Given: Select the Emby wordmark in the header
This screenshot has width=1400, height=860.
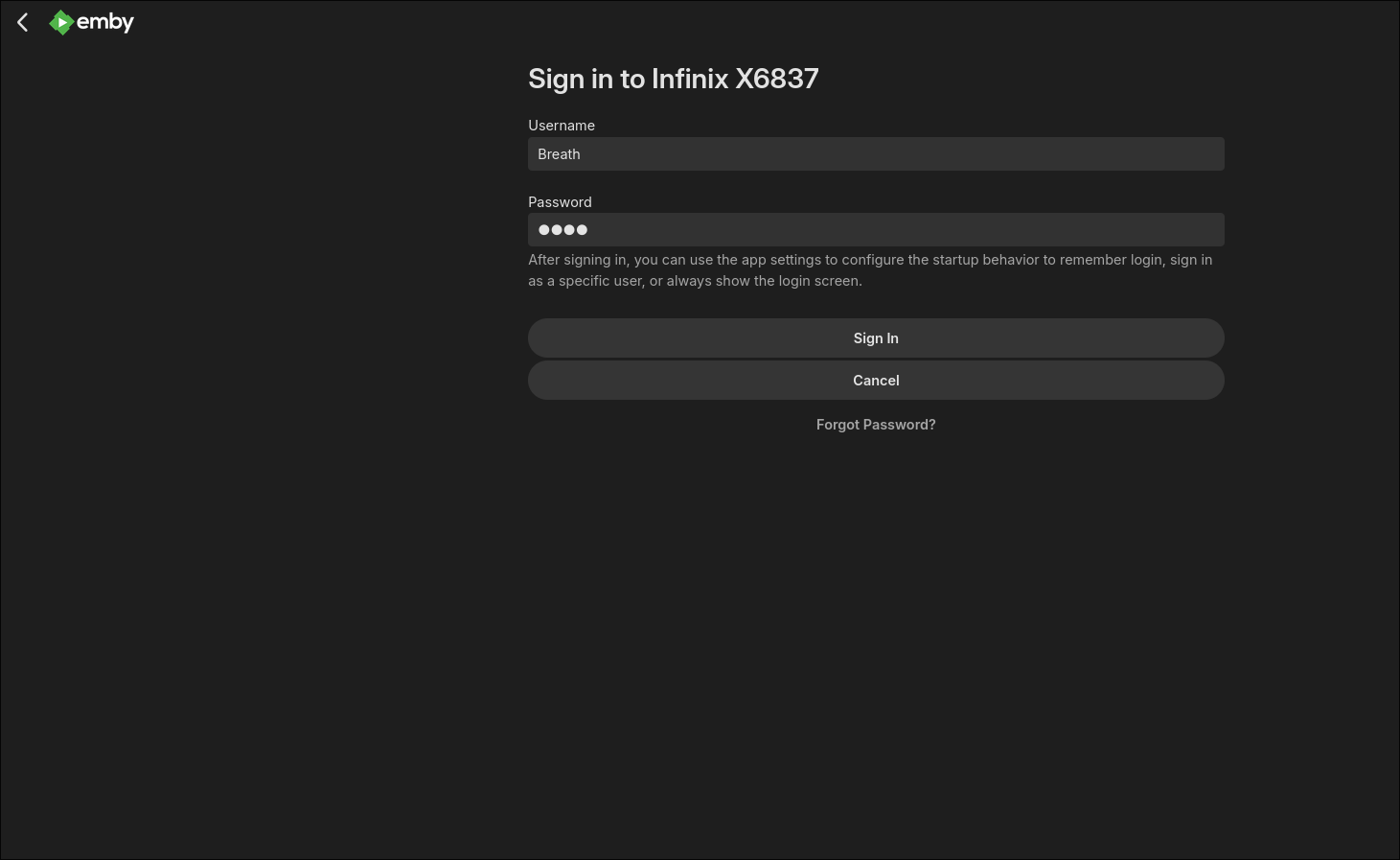Looking at the screenshot, I should pyautogui.click(x=108, y=22).
